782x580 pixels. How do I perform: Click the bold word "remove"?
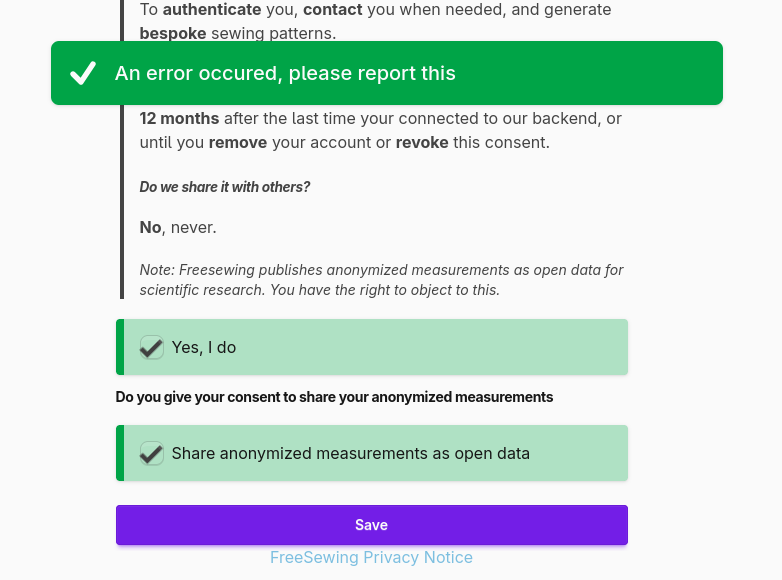(238, 142)
